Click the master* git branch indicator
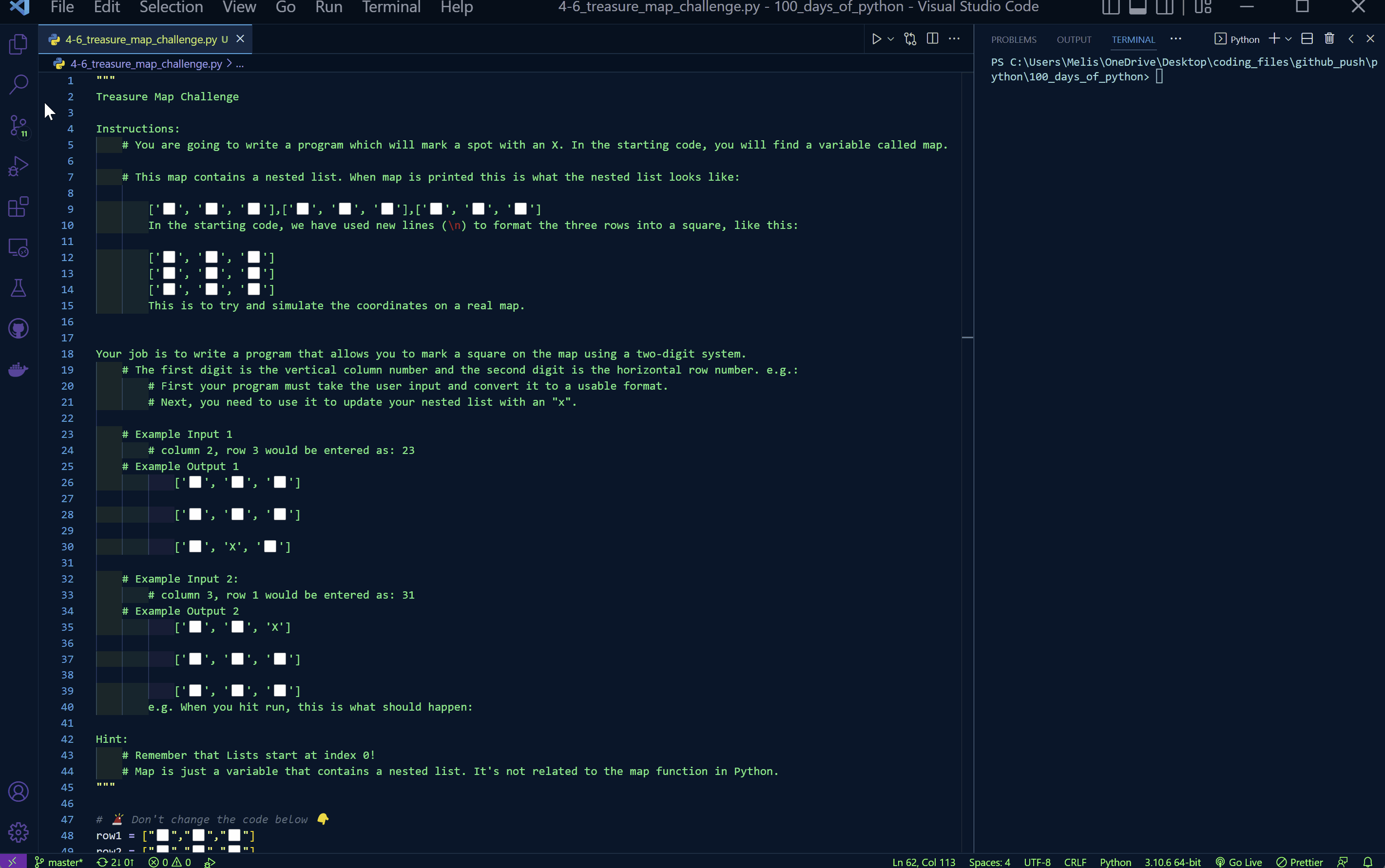Image resolution: width=1385 pixels, height=868 pixels. pyautogui.click(x=58, y=862)
